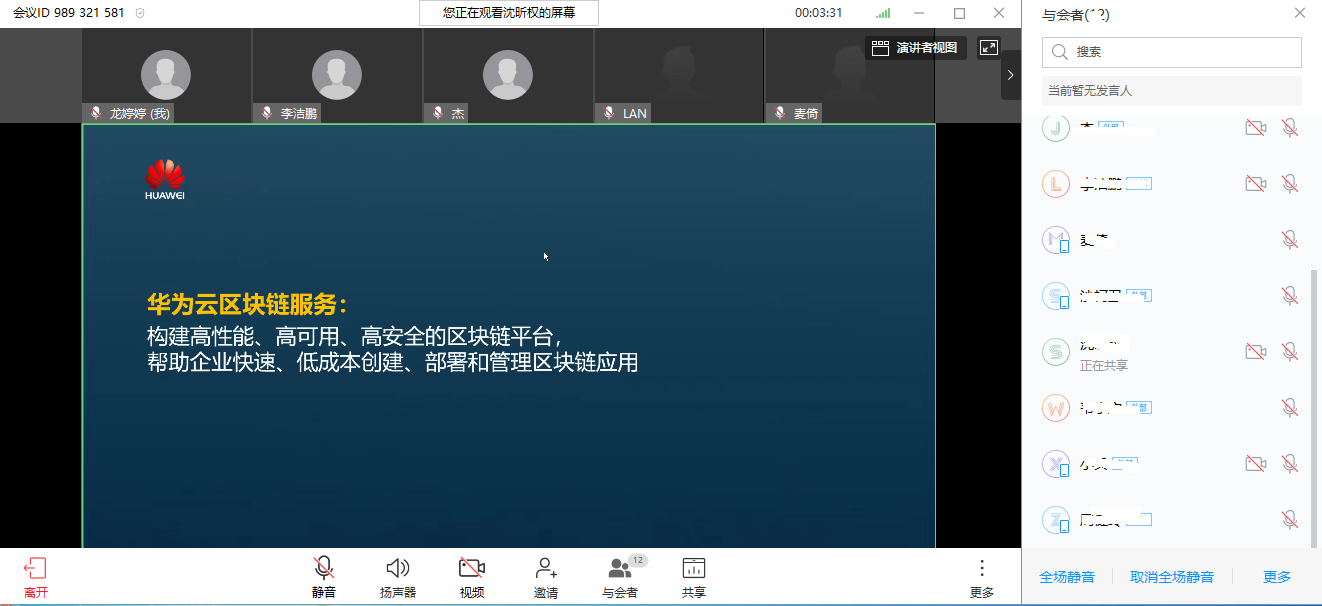Select the 李洁鹏 video thumbnail
This screenshot has height=606, width=1322.
pos(337,75)
